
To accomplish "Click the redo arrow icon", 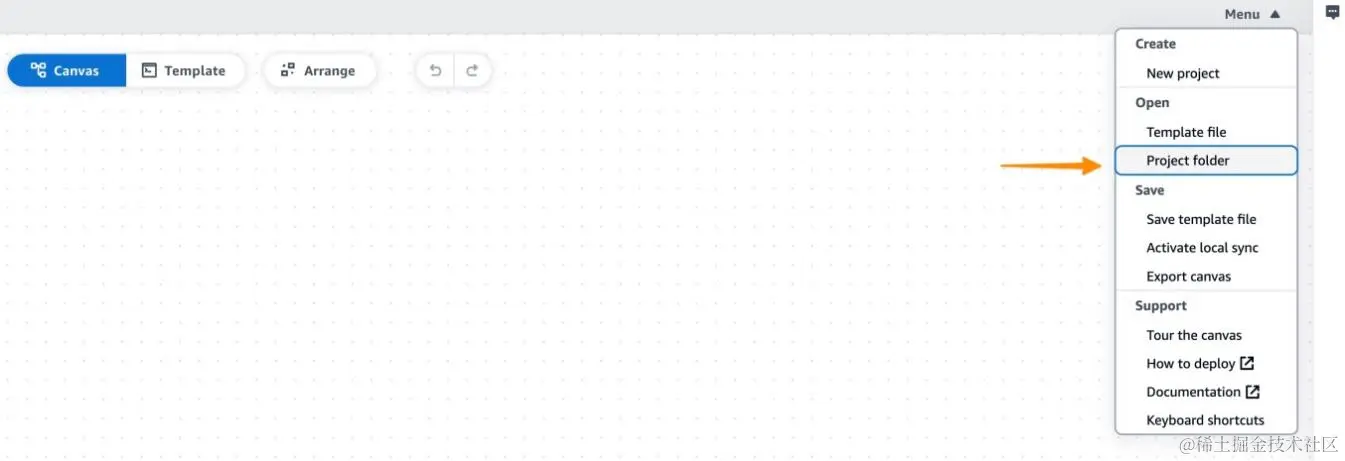I will click(x=472, y=71).
